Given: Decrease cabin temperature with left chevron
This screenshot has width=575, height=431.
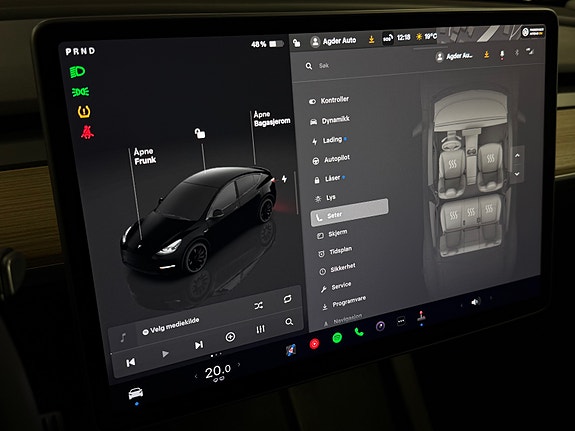Looking at the screenshot, I should pyautogui.click(x=196, y=376).
